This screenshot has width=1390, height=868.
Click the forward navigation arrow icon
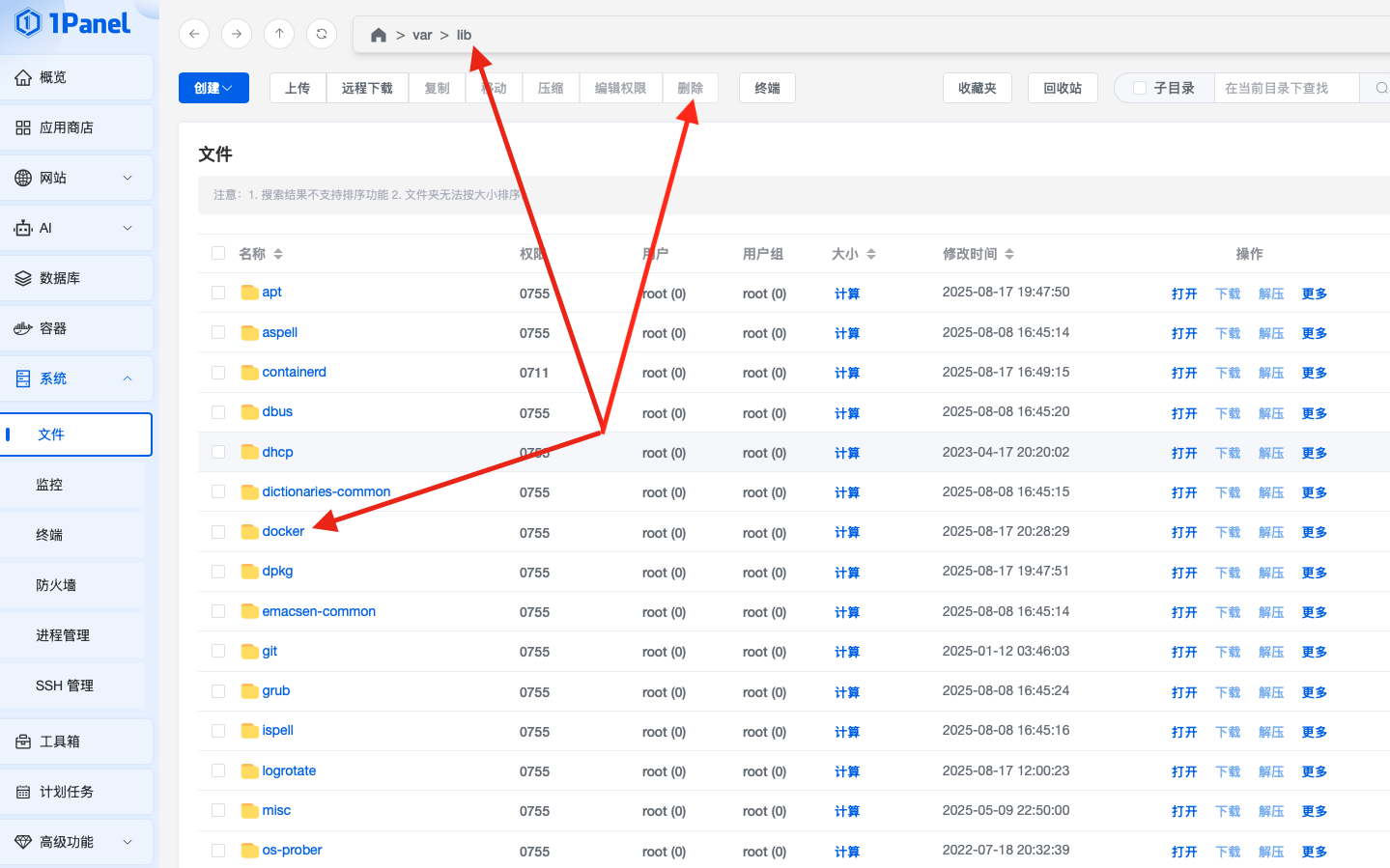click(237, 34)
